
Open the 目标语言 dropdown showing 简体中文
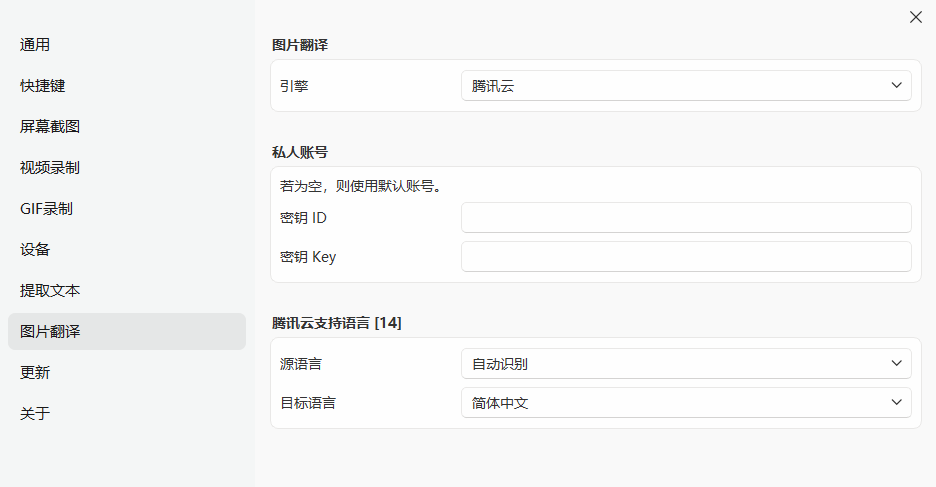pos(685,403)
